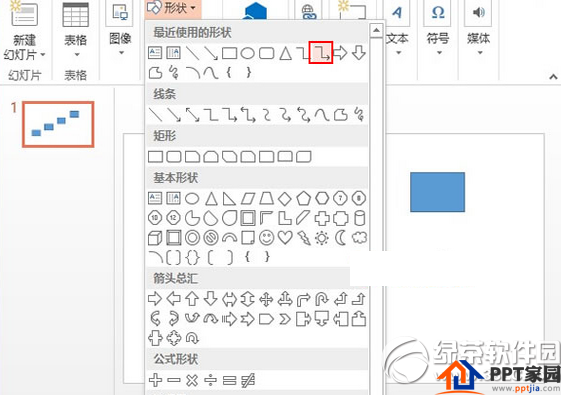Select slide 1 thumbnail
Screen dimensions: 561x395
pyautogui.click(x=58, y=125)
